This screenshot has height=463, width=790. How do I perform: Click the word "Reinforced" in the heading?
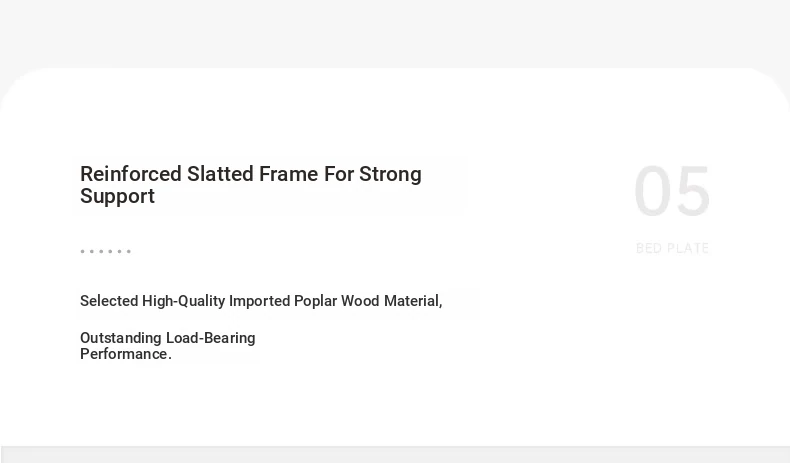[x=131, y=174]
